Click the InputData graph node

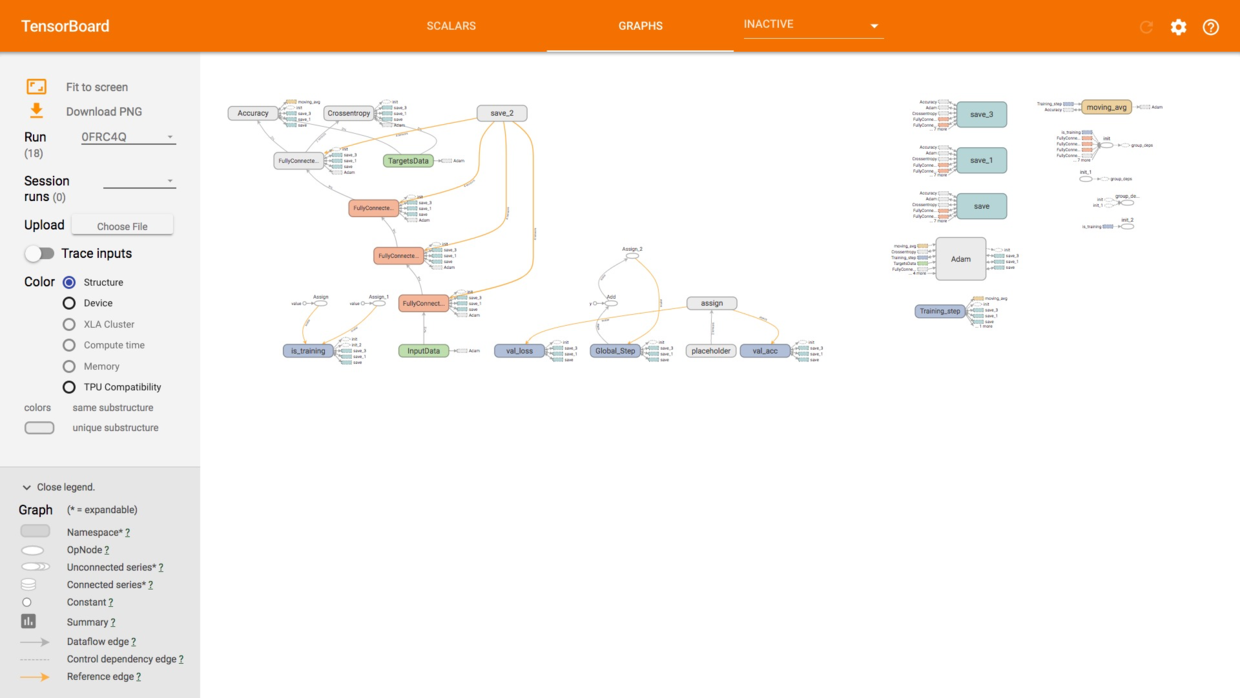(423, 351)
